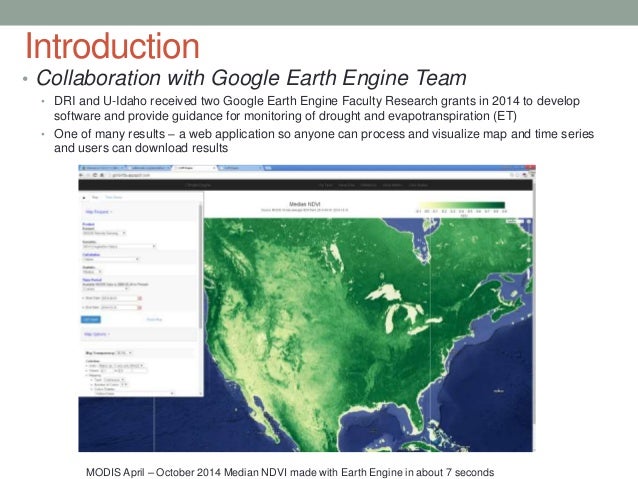Open the browser menu icon at toolbar right
Viewport: 638px width, 479px height.
[532, 175]
